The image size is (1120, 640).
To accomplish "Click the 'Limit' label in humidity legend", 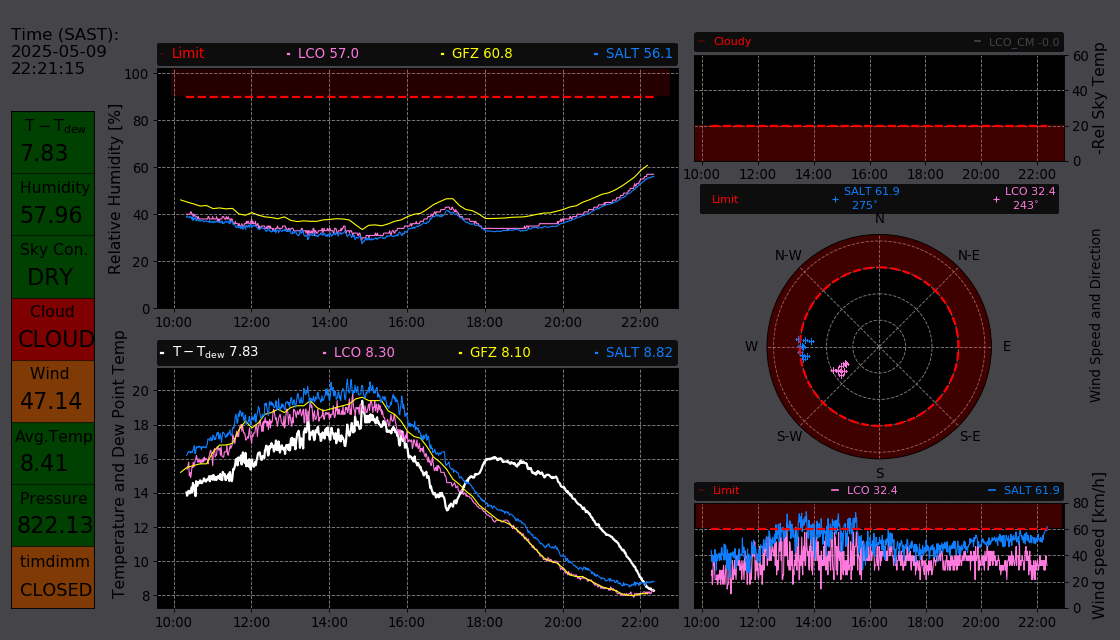I will (x=187, y=54).
